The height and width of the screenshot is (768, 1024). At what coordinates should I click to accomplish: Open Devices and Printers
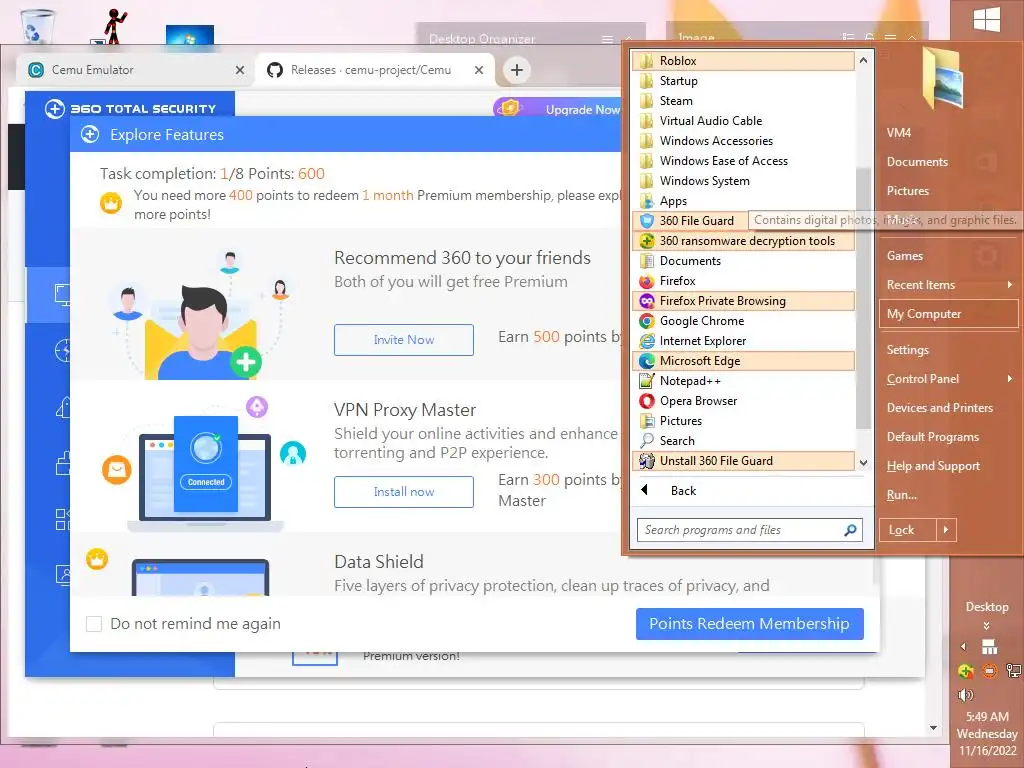click(939, 408)
